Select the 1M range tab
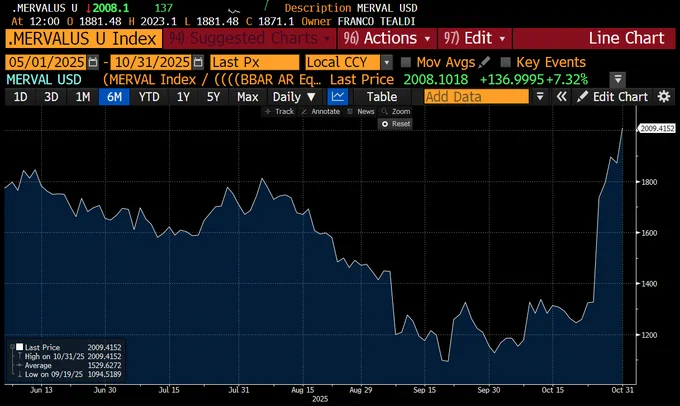This screenshot has height=406, width=680. click(x=82, y=96)
